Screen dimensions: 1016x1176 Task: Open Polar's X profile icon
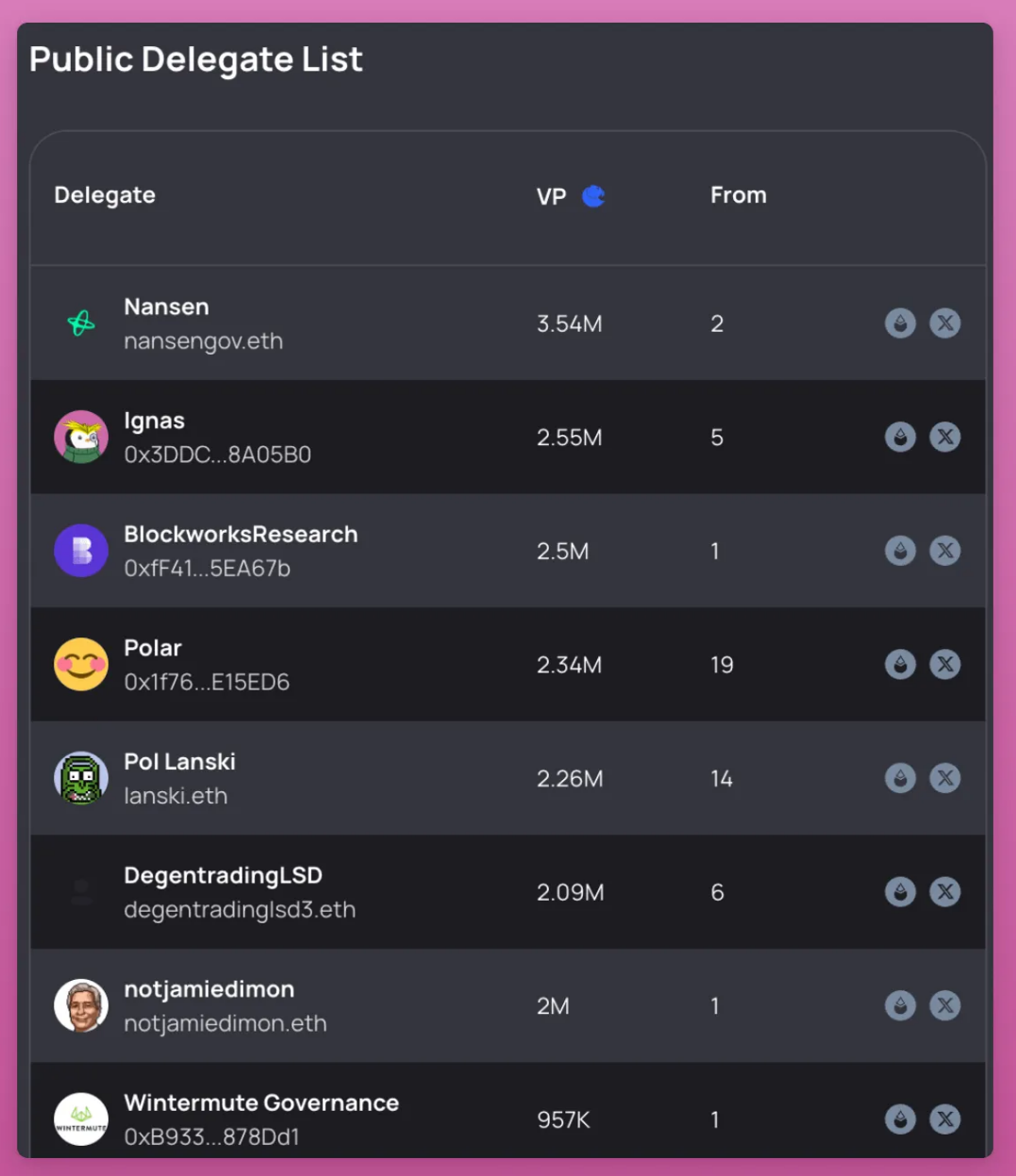tap(944, 665)
